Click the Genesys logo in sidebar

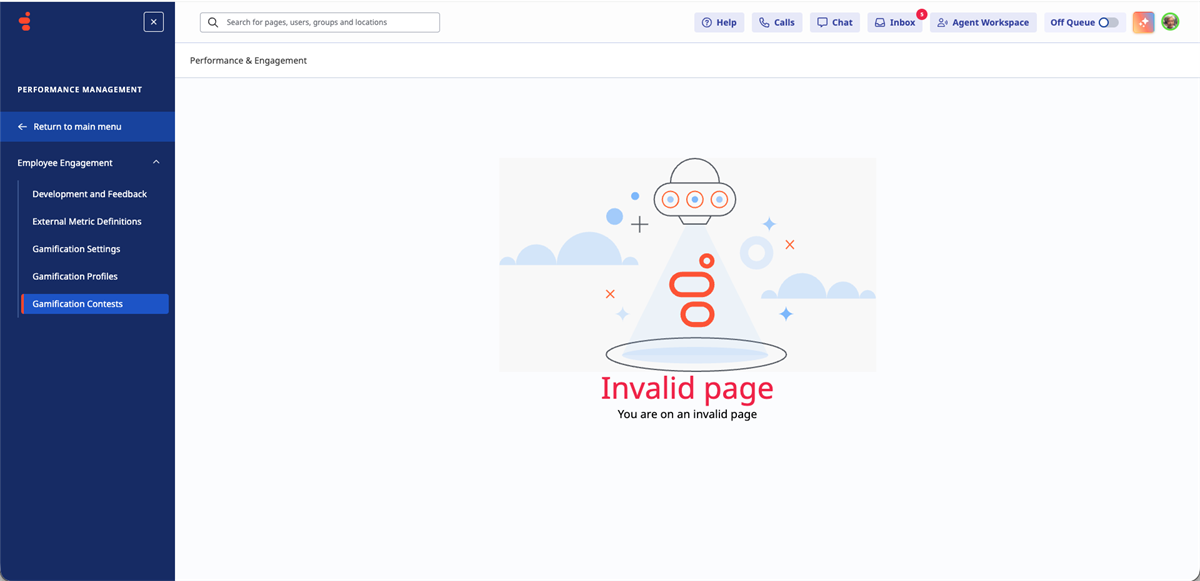tap(24, 21)
